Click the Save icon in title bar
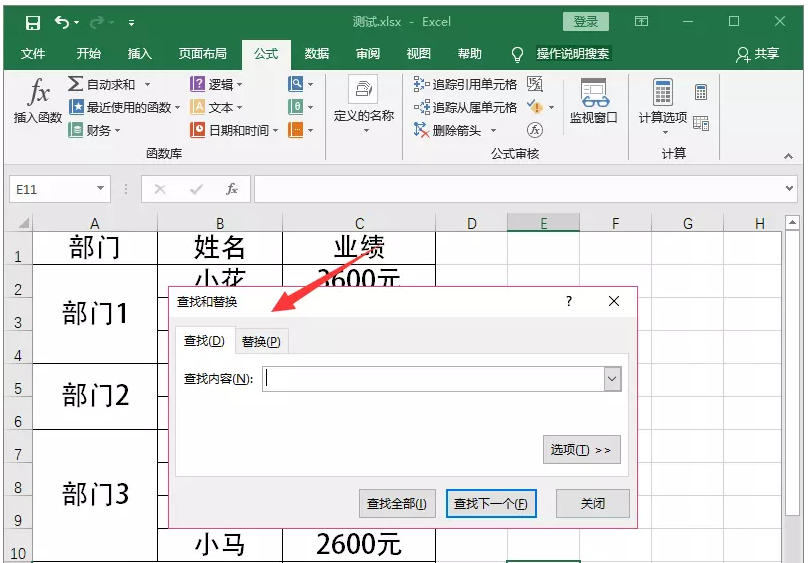This screenshot has height=563, width=812. [x=32, y=22]
